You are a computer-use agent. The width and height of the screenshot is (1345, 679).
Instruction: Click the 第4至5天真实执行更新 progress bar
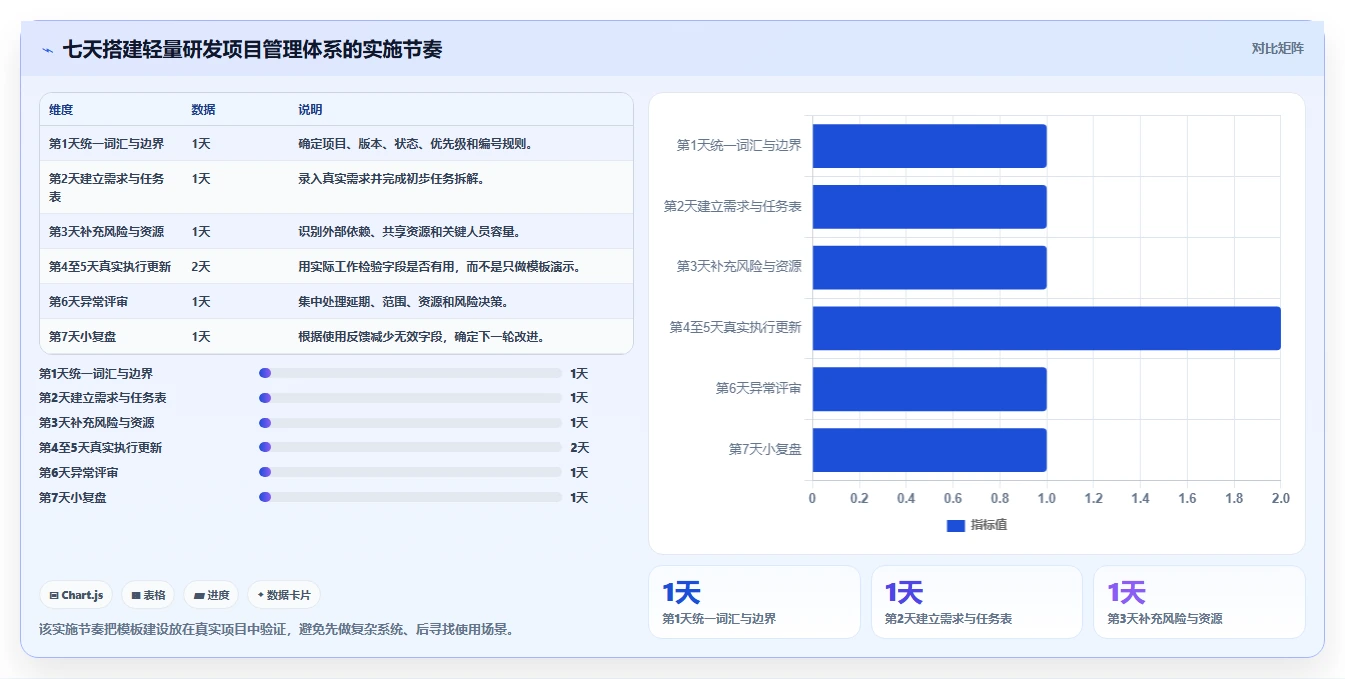(x=410, y=447)
